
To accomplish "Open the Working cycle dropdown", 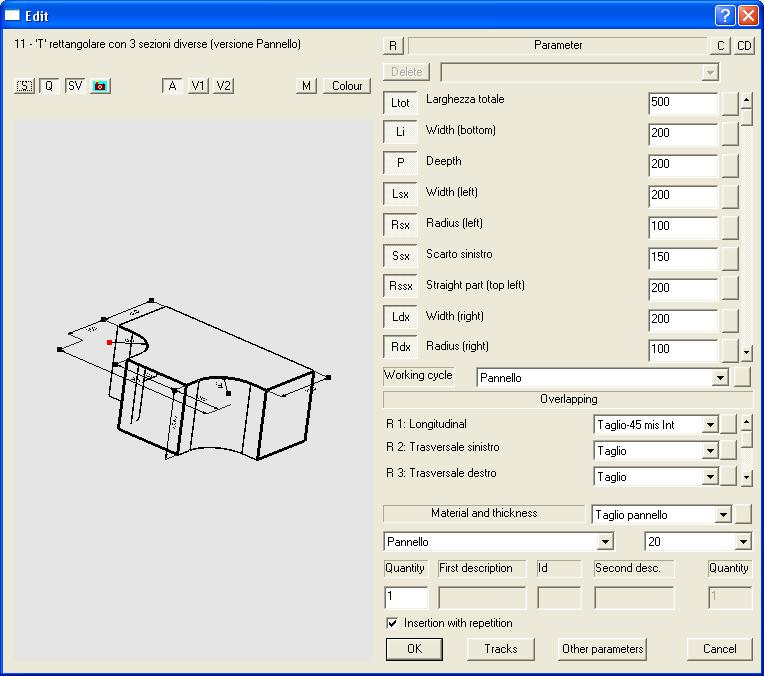I will (x=719, y=378).
